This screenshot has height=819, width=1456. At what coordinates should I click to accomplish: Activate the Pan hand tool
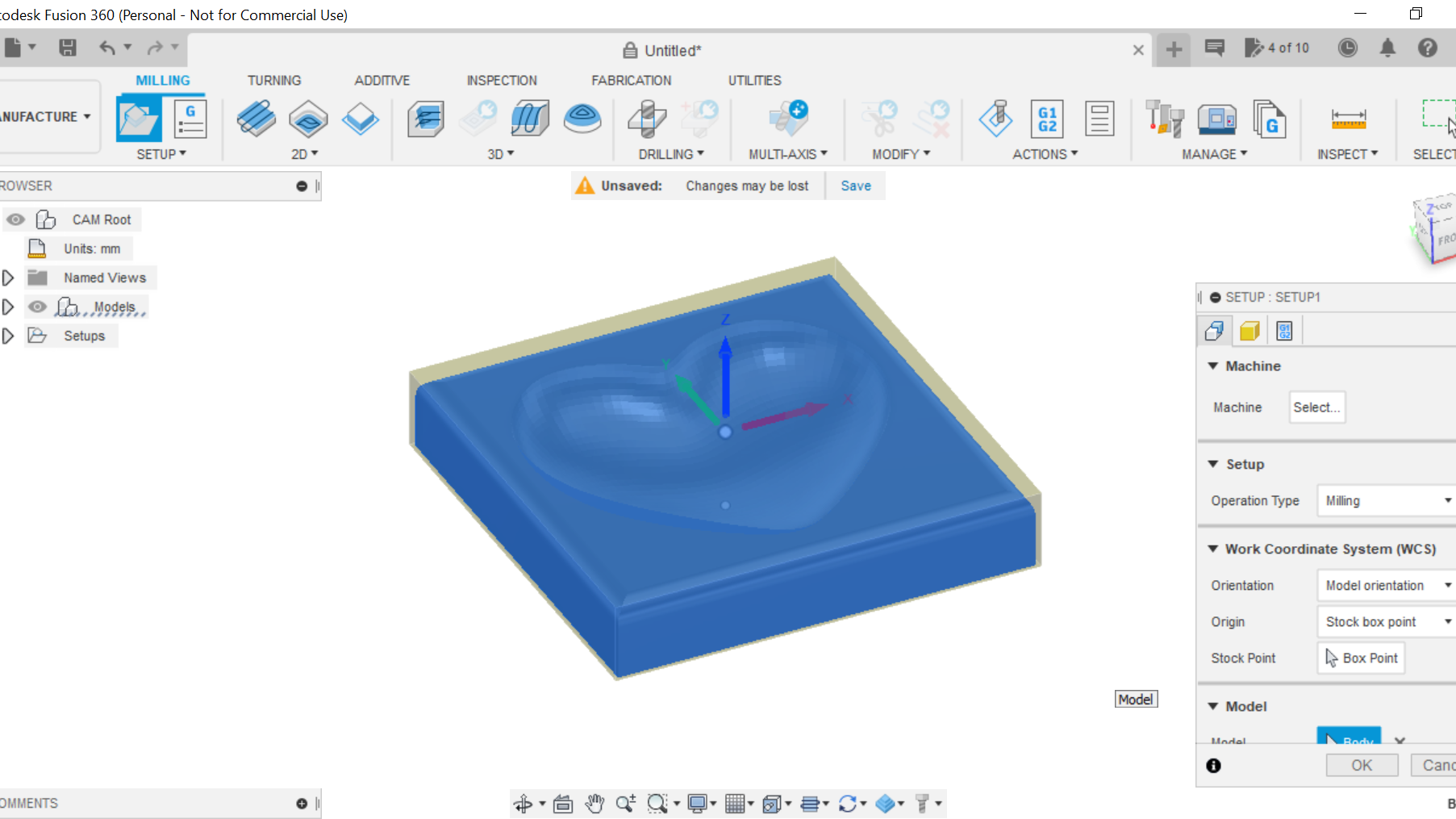click(594, 804)
